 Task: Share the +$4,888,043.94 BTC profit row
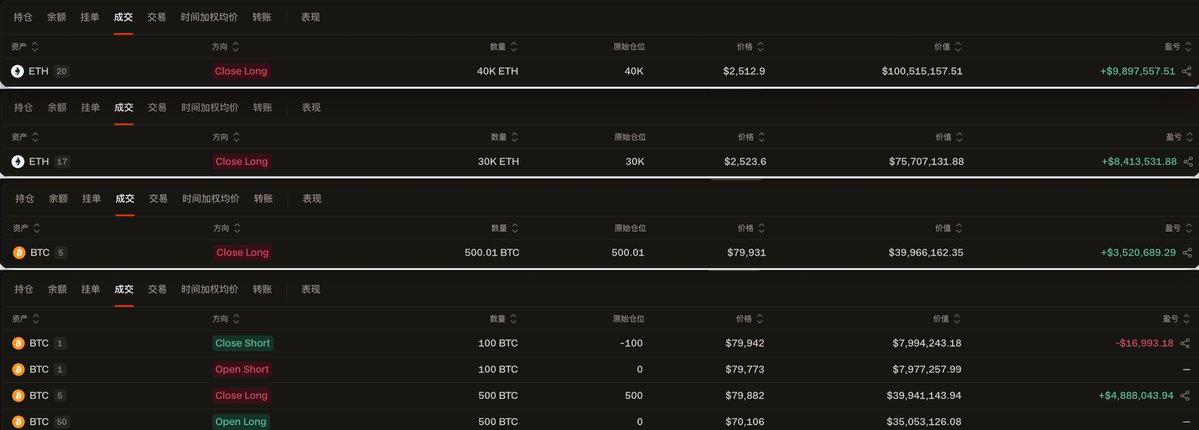(1186, 396)
